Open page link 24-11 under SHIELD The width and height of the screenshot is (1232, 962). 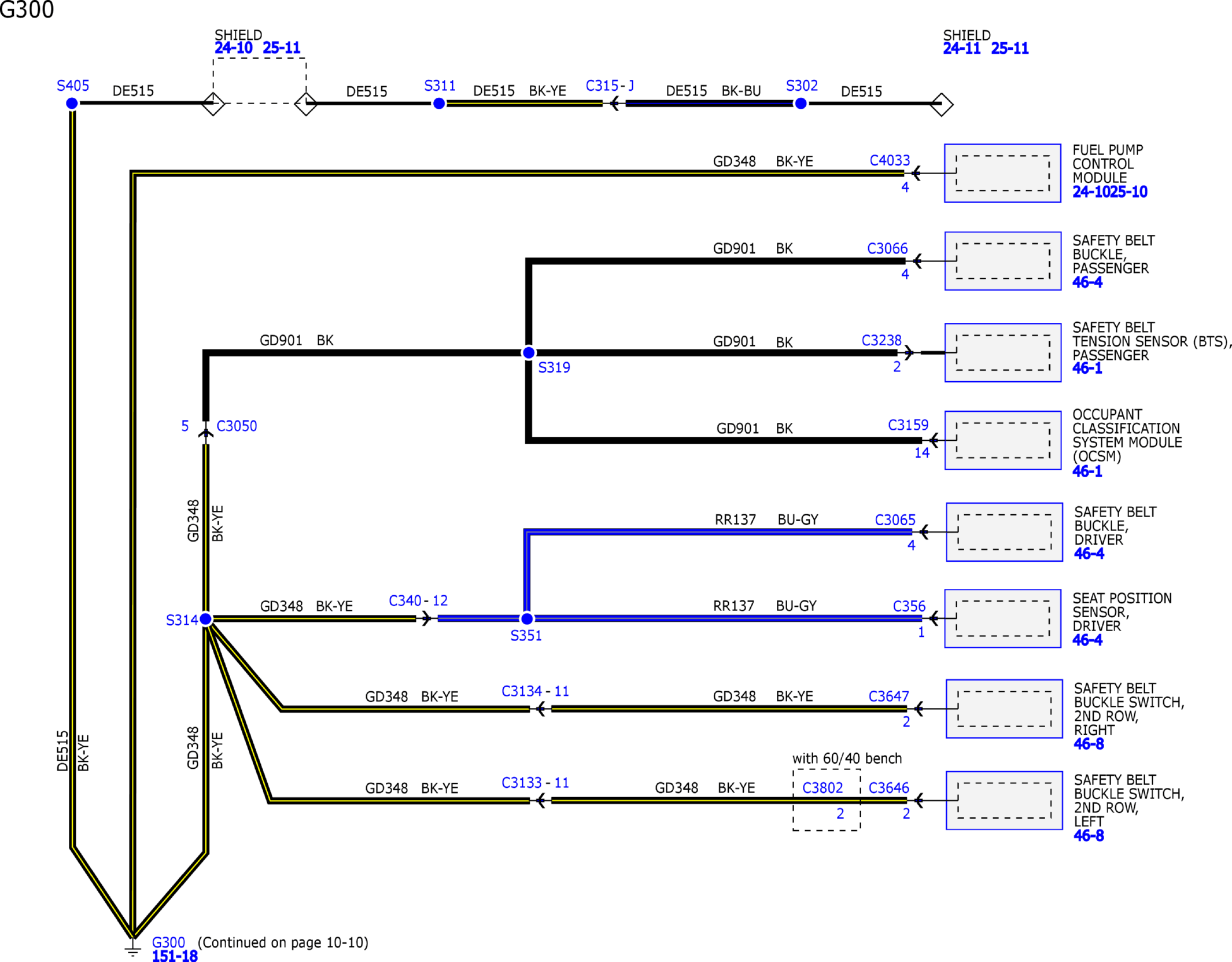pyautogui.click(x=962, y=49)
